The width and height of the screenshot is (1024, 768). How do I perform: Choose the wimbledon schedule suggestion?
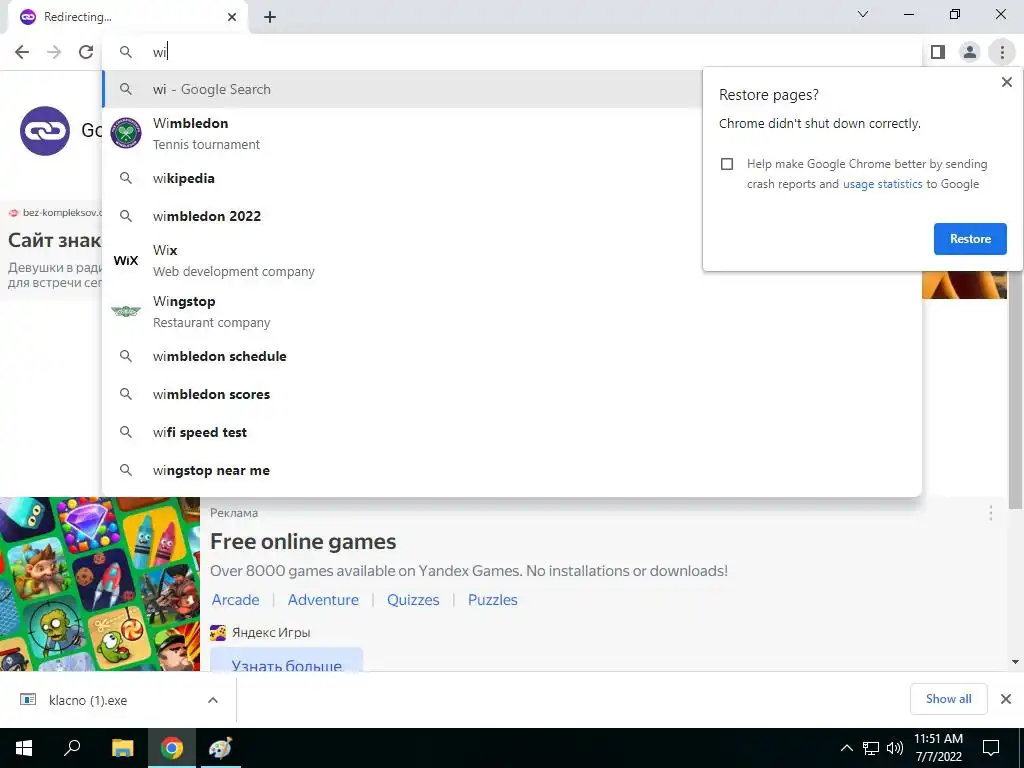pyautogui.click(x=512, y=357)
